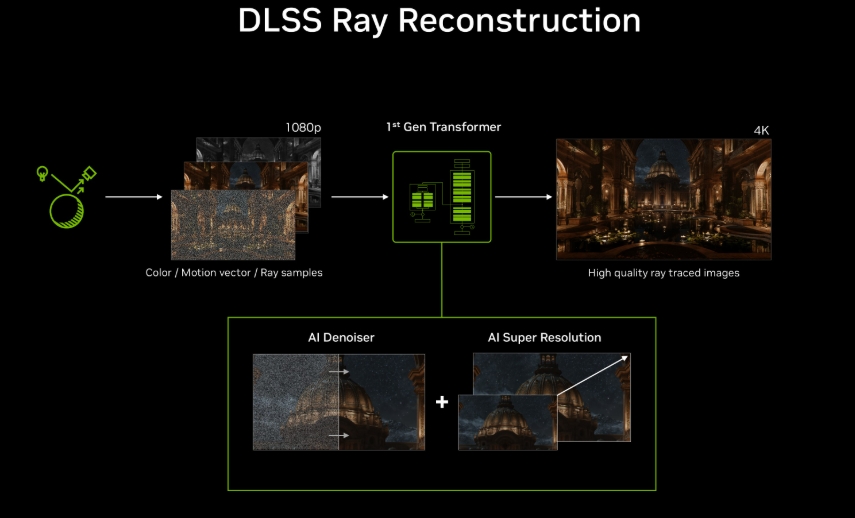Click the AI Super Resolution heading

544,338
